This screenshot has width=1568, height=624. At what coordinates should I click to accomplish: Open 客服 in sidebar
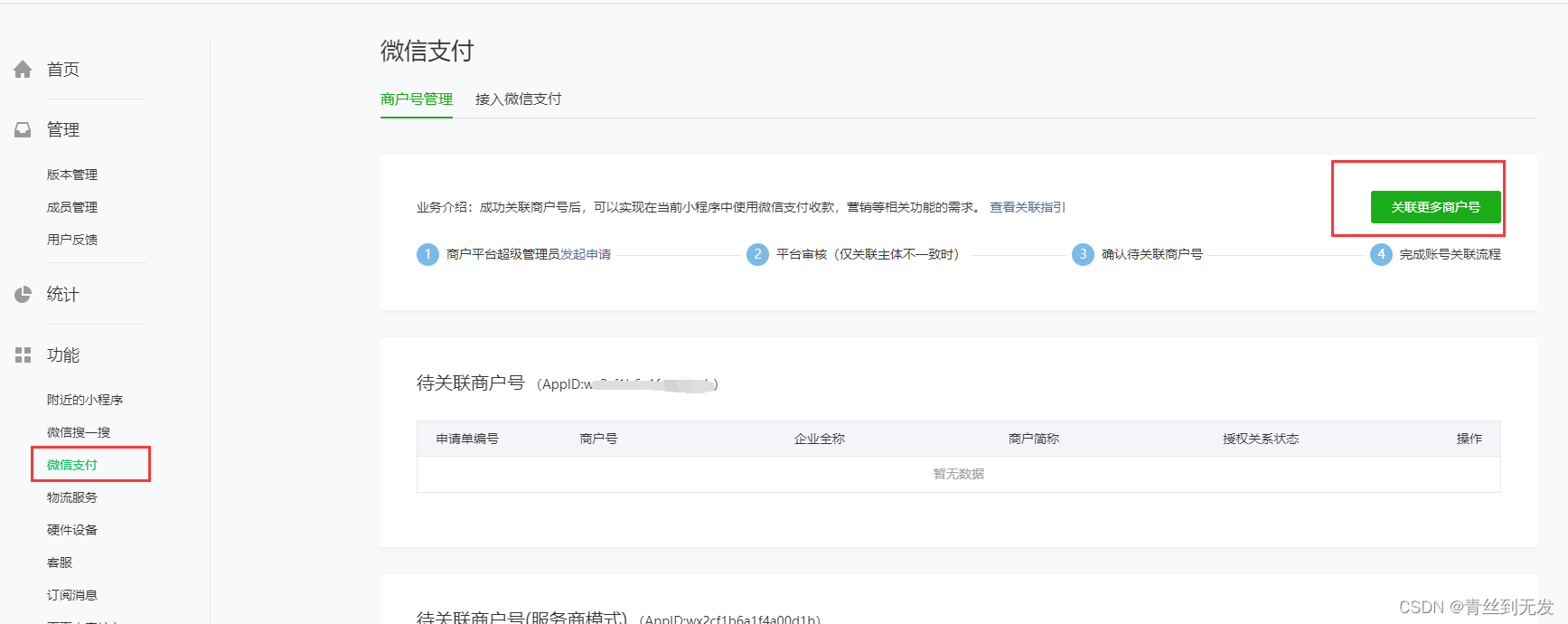[x=60, y=563]
